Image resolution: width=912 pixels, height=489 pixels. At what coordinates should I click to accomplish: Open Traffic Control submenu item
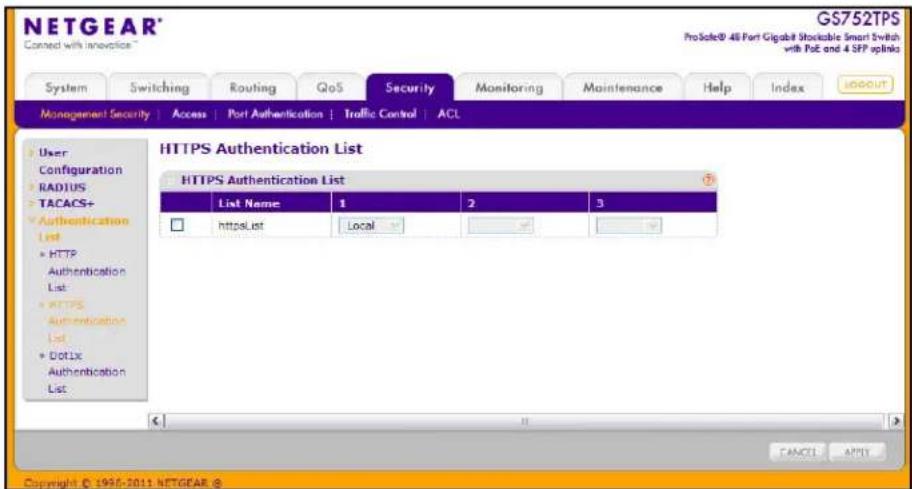pos(380,114)
